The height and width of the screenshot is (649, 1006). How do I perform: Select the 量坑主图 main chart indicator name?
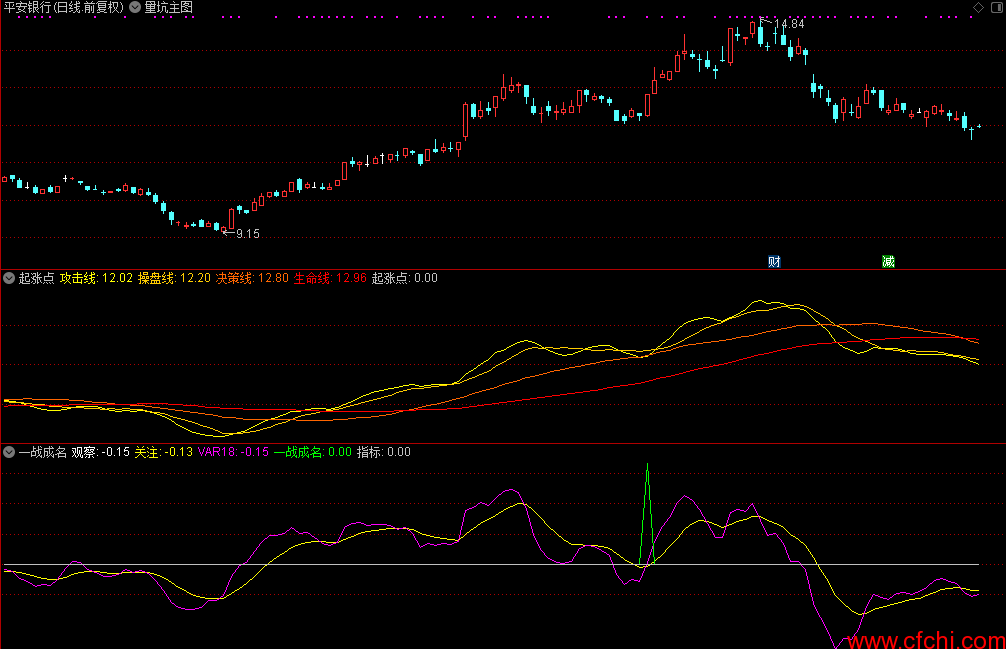coord(168,7)
